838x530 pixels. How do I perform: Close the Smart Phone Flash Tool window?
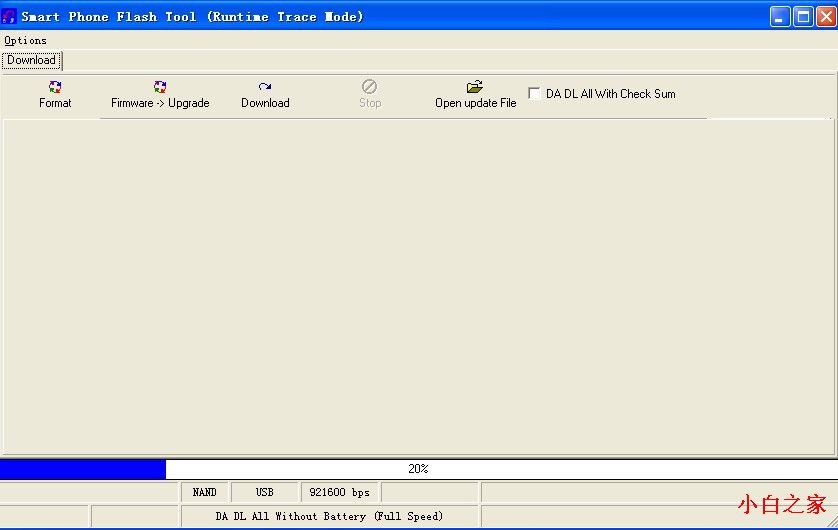826,17
